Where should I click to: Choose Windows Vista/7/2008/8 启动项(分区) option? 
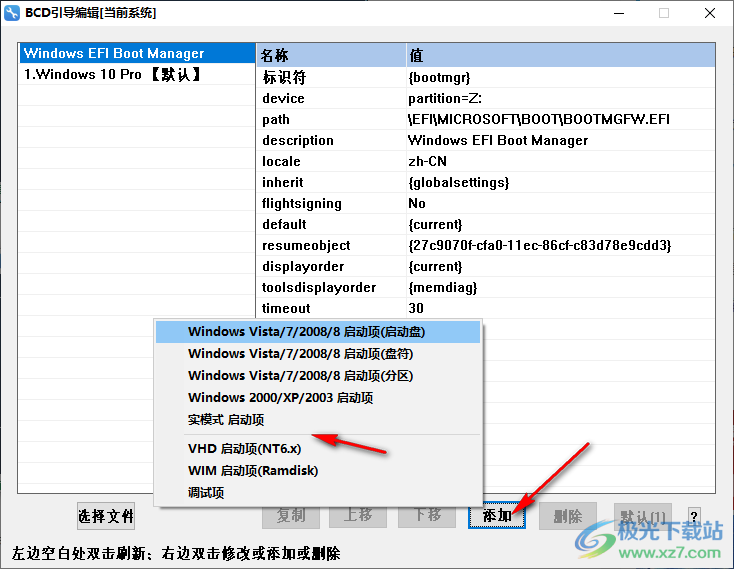tap(300, 376)
